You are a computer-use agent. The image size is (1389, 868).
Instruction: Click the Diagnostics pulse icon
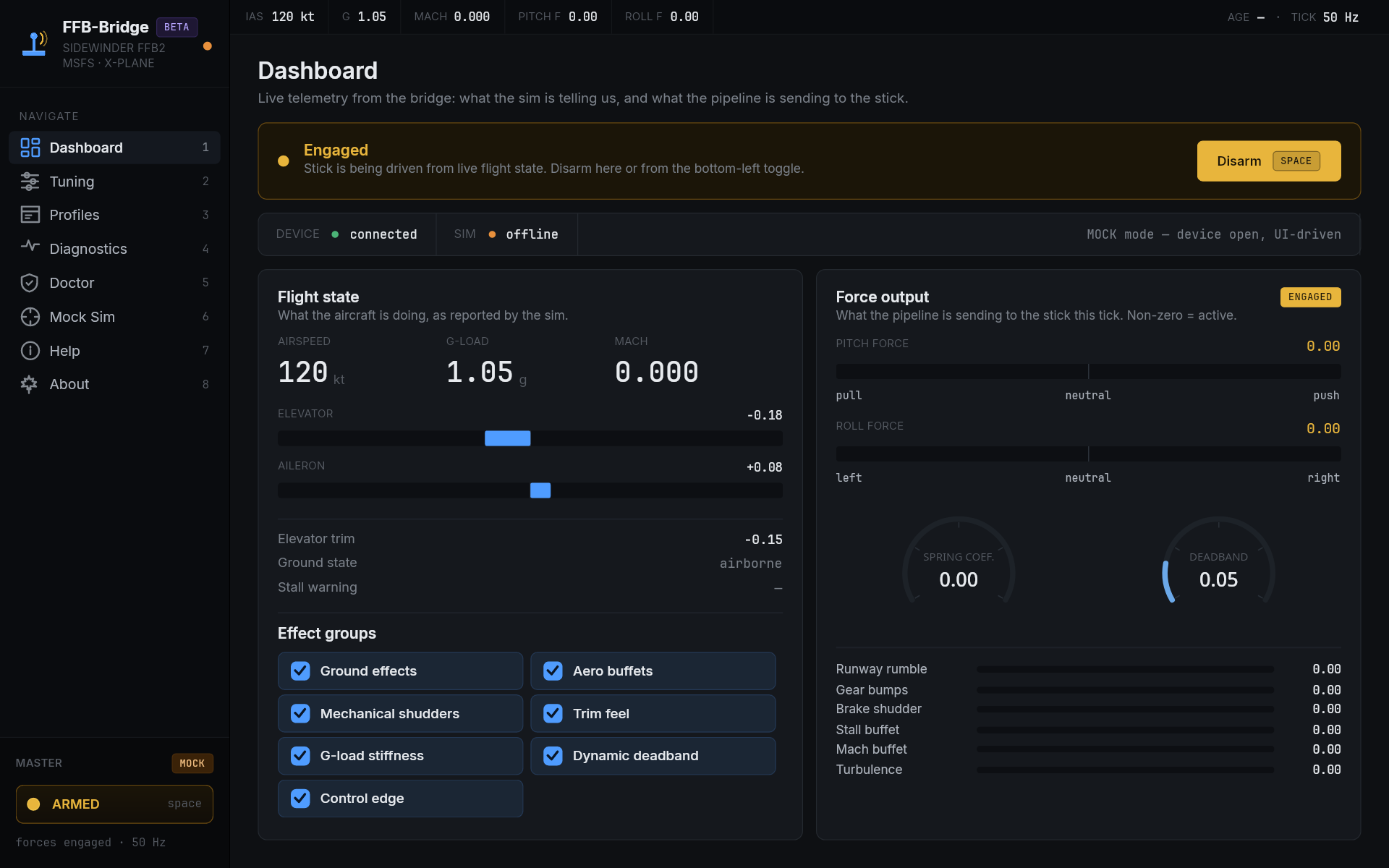click(30, 247)
